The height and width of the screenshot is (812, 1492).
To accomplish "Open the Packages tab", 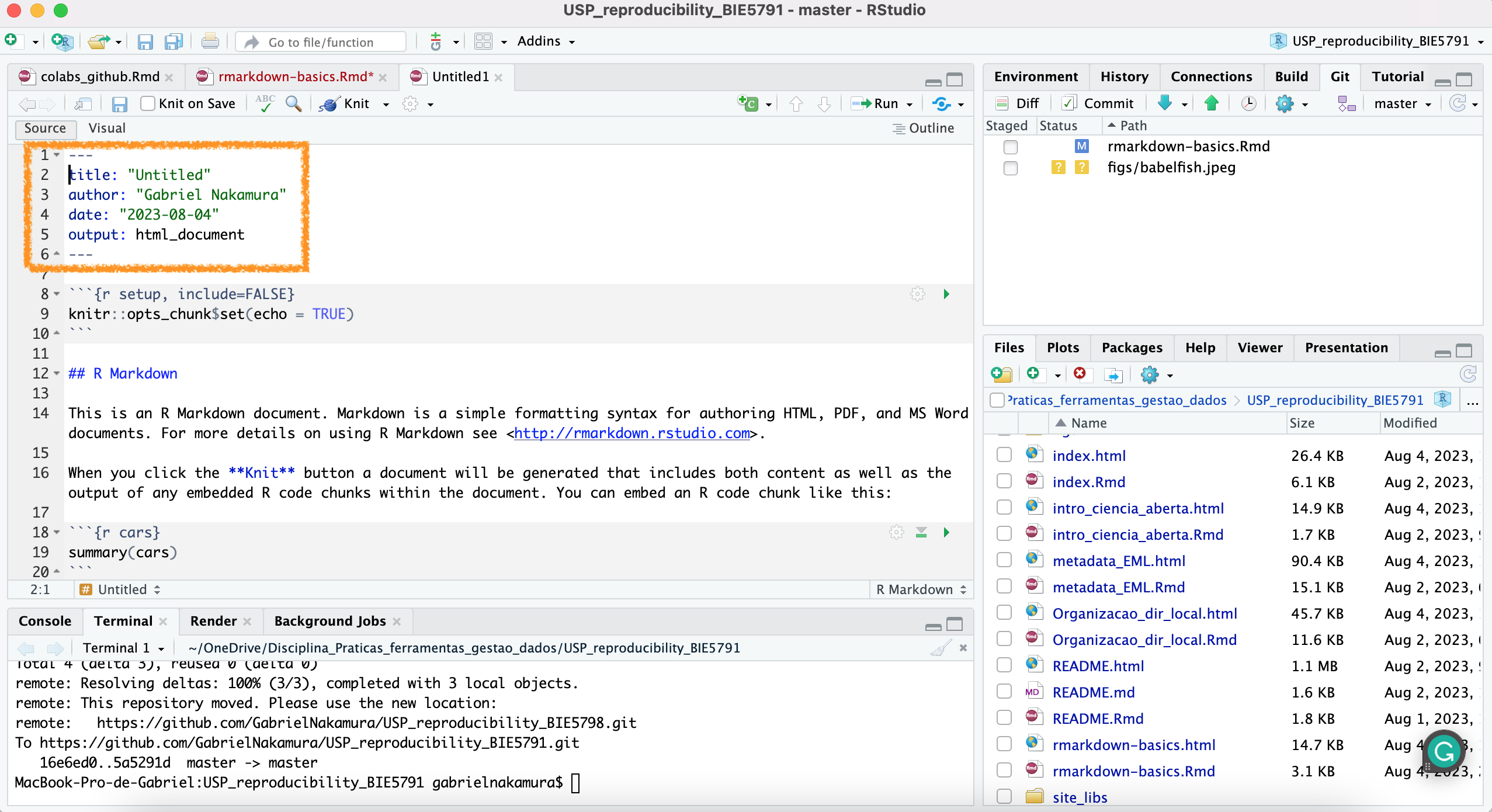I will coord(1132,348).
